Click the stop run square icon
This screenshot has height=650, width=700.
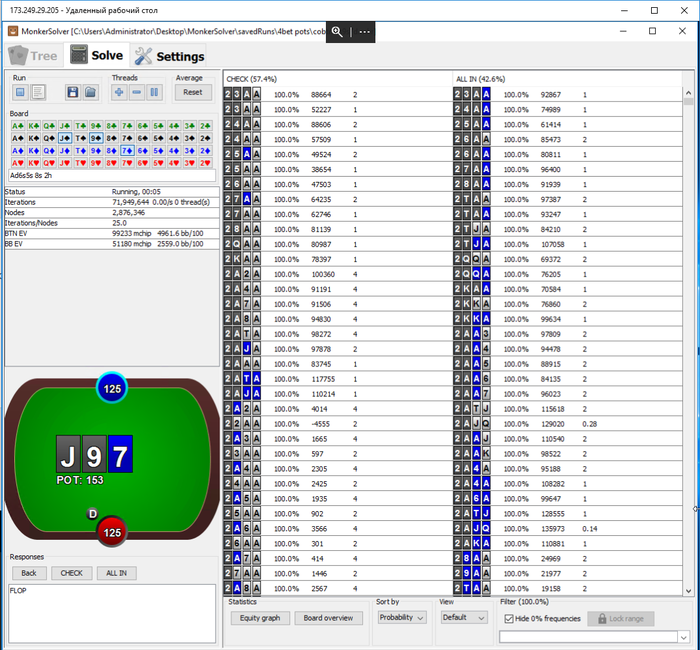[x=20, y=92]
